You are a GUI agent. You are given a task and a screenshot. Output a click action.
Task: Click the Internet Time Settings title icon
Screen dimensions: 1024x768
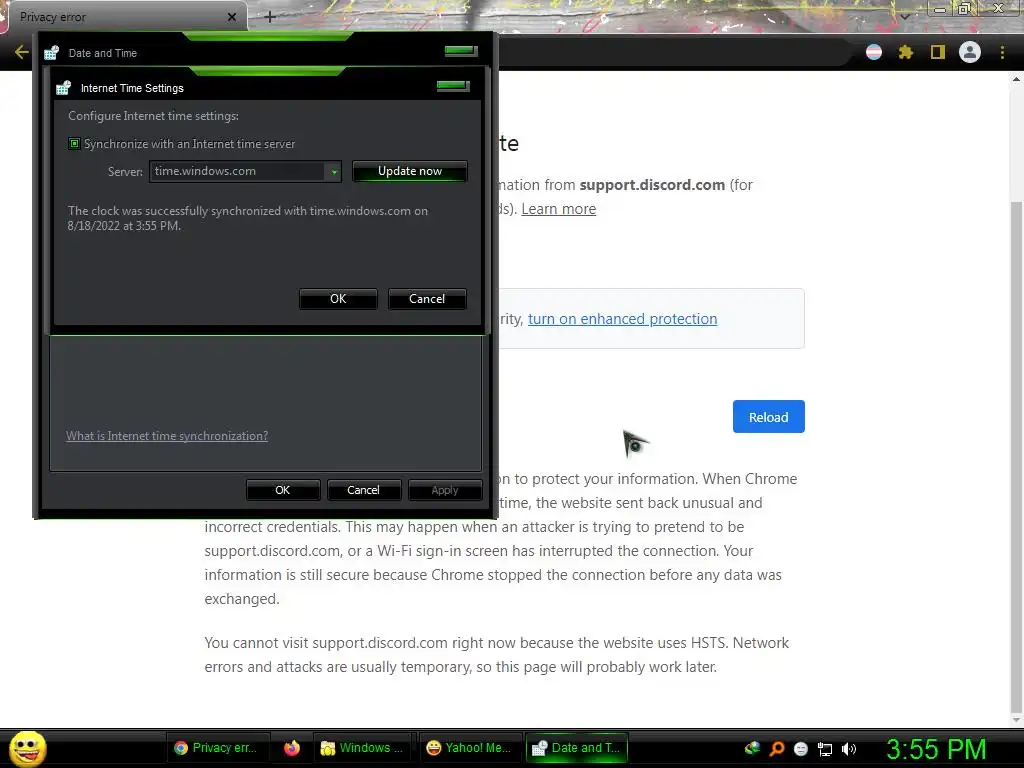[63, 88]
